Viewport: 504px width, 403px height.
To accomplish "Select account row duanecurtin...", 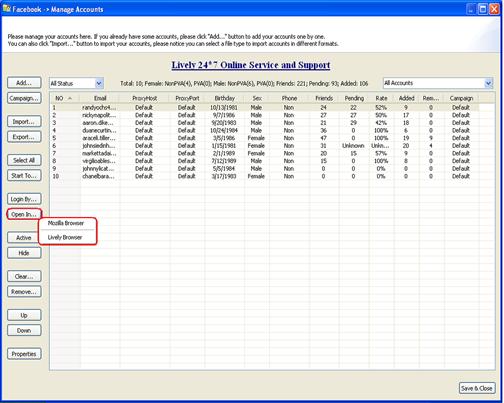I will [x=265, y=130].
